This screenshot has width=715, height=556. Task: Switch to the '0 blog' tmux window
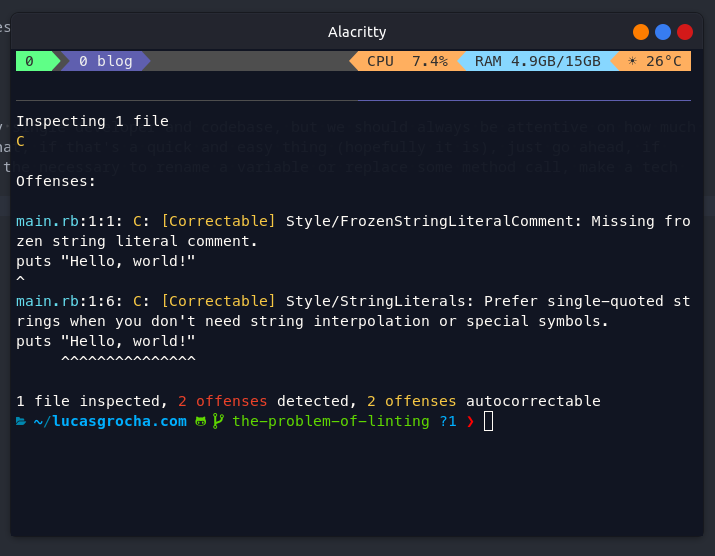tap(105, 61)
